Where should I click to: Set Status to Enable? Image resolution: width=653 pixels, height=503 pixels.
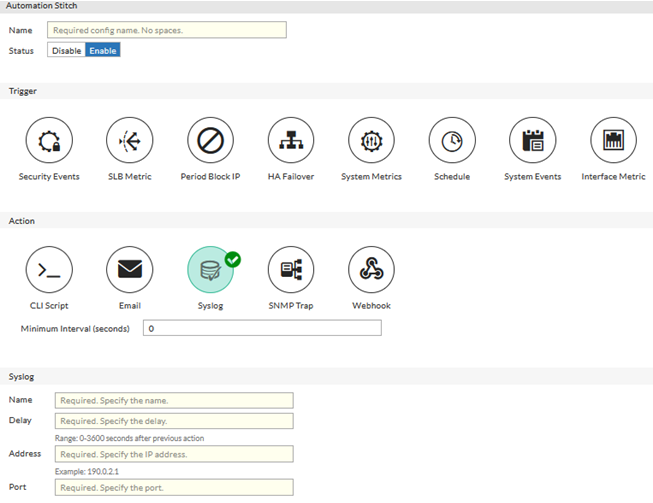103,50
